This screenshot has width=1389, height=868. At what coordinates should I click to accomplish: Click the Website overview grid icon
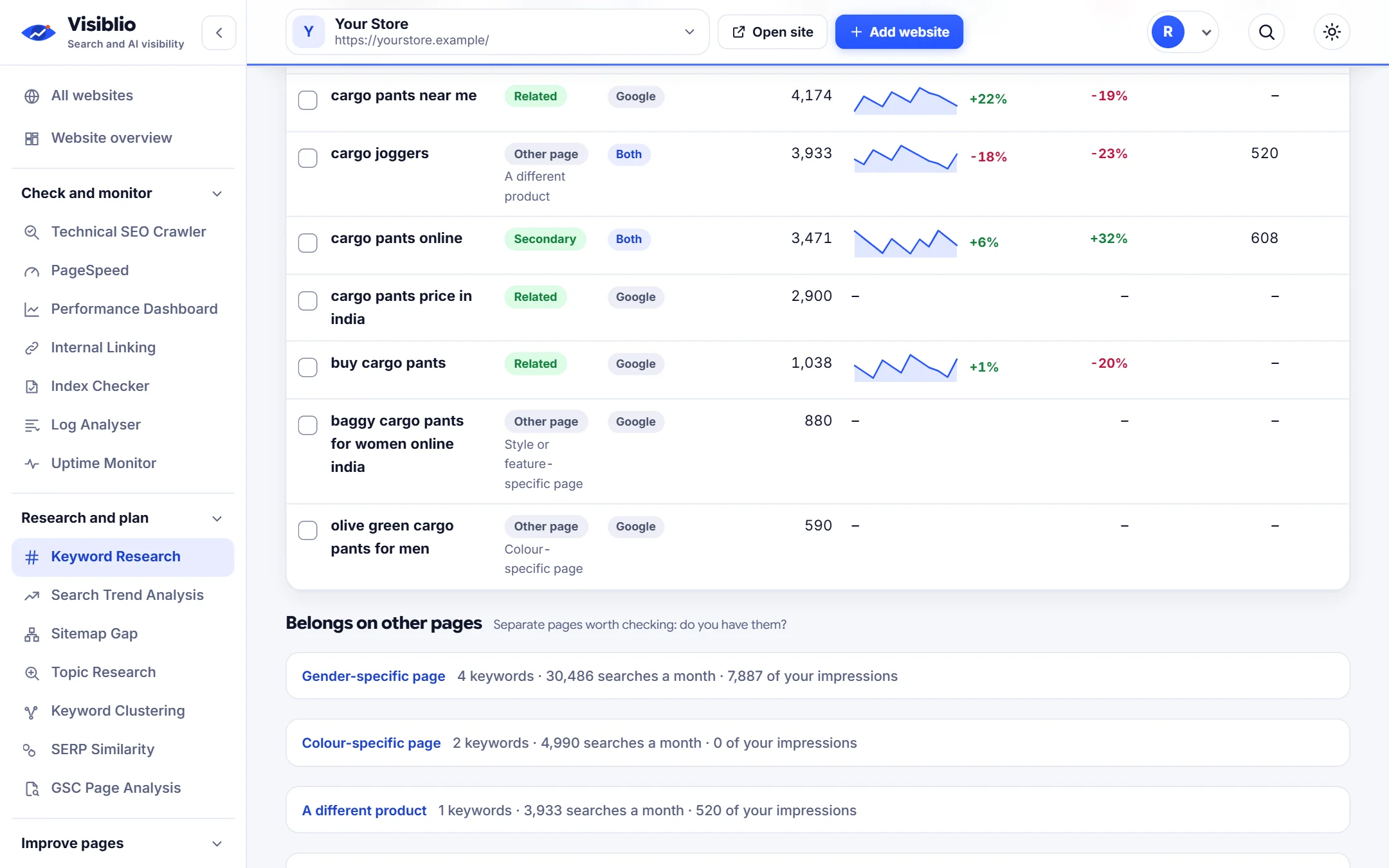click(32, 138)
